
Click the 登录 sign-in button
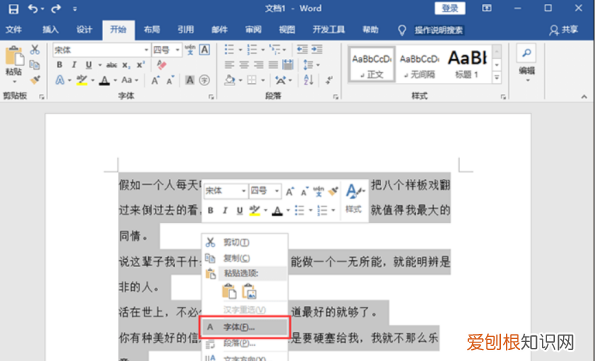pos(450,8)
